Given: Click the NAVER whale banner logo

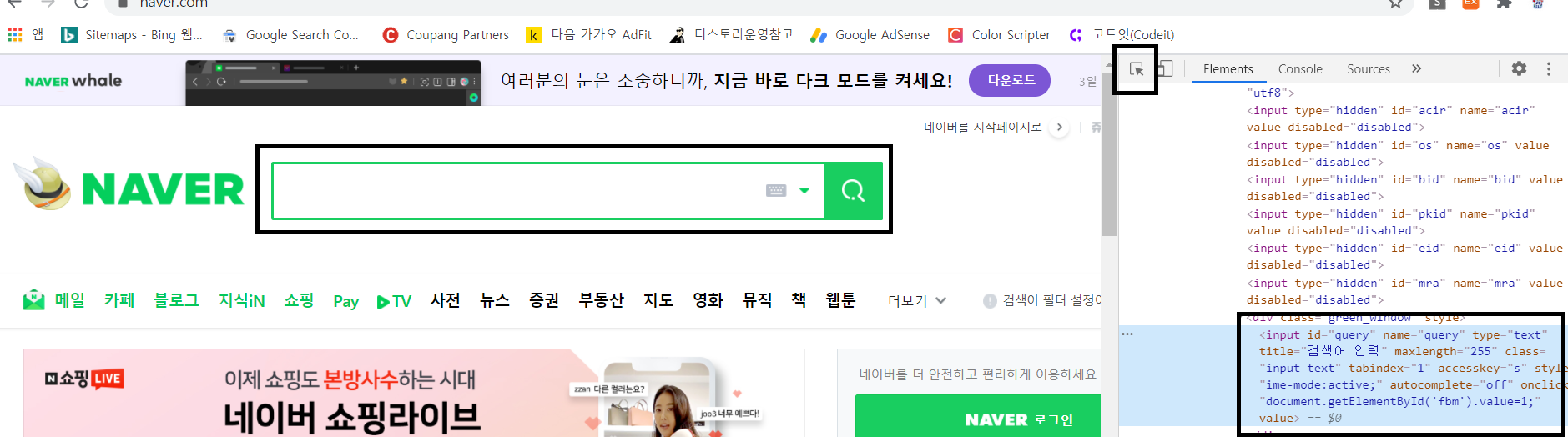Looking at the screenshot, I should (73, 81).
